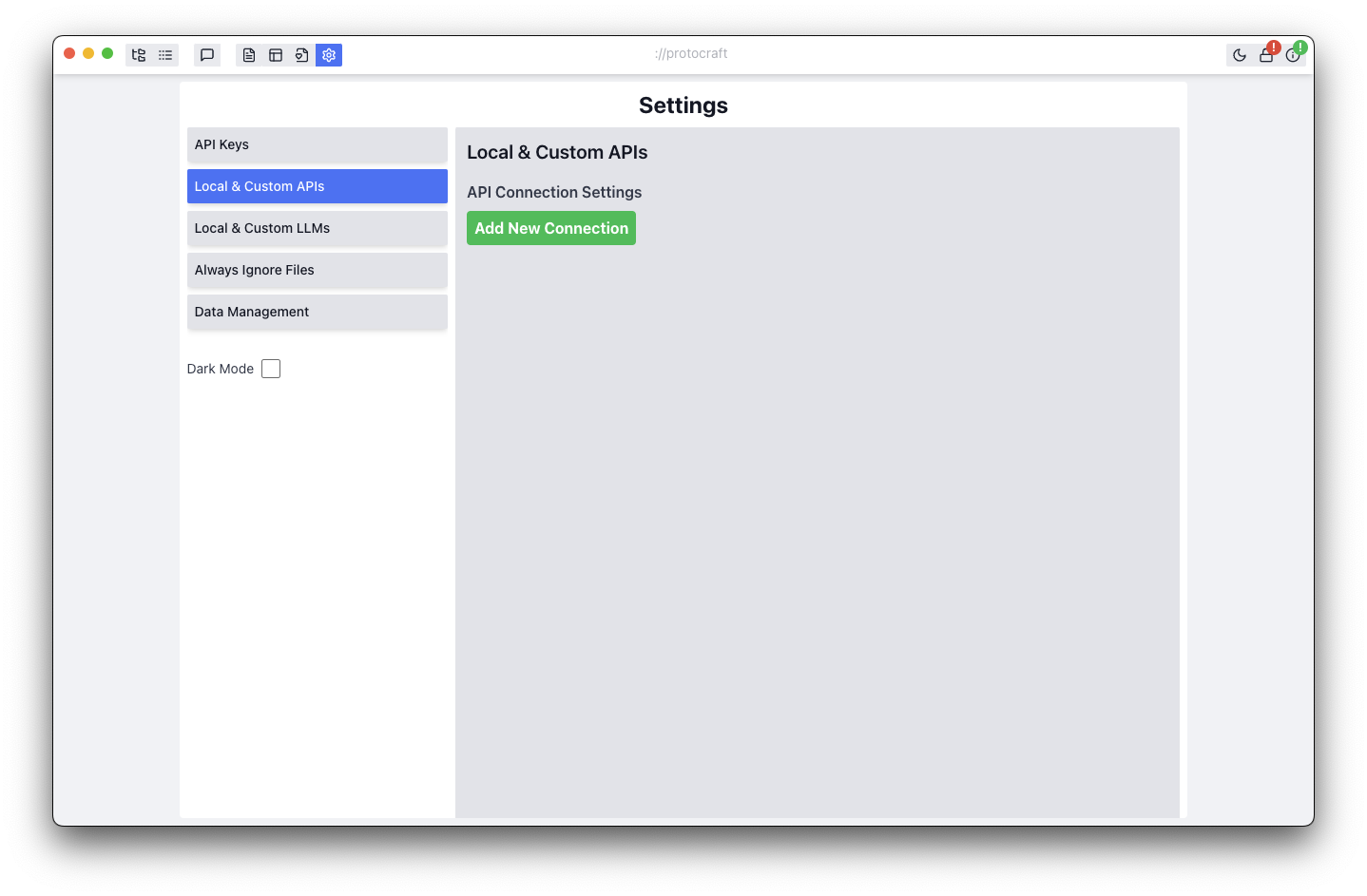Image resolution: width=1367 pixels, height=896 pixels.
Task: Click the document with heart icon
Action: [302, 55]
